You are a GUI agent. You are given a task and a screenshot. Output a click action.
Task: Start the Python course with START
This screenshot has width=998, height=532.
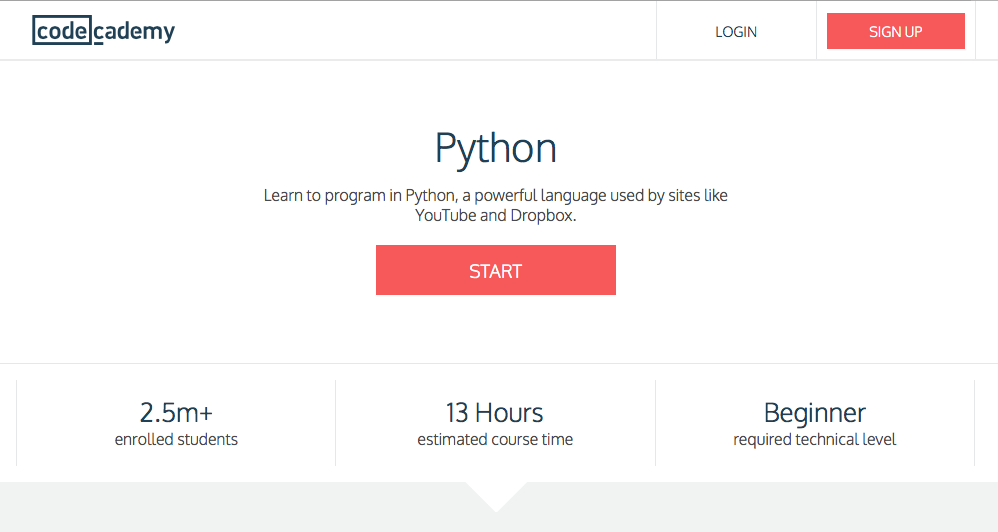pyautogui.click(x=496, y=270)
